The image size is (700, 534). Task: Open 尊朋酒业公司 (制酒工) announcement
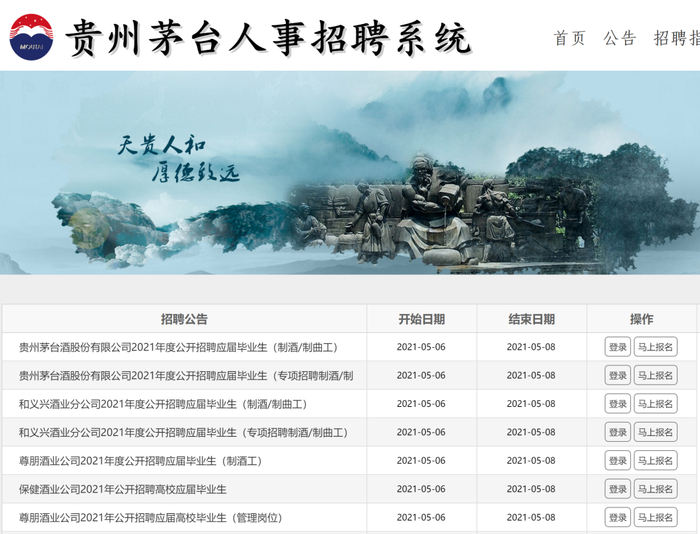coord(141,461)
